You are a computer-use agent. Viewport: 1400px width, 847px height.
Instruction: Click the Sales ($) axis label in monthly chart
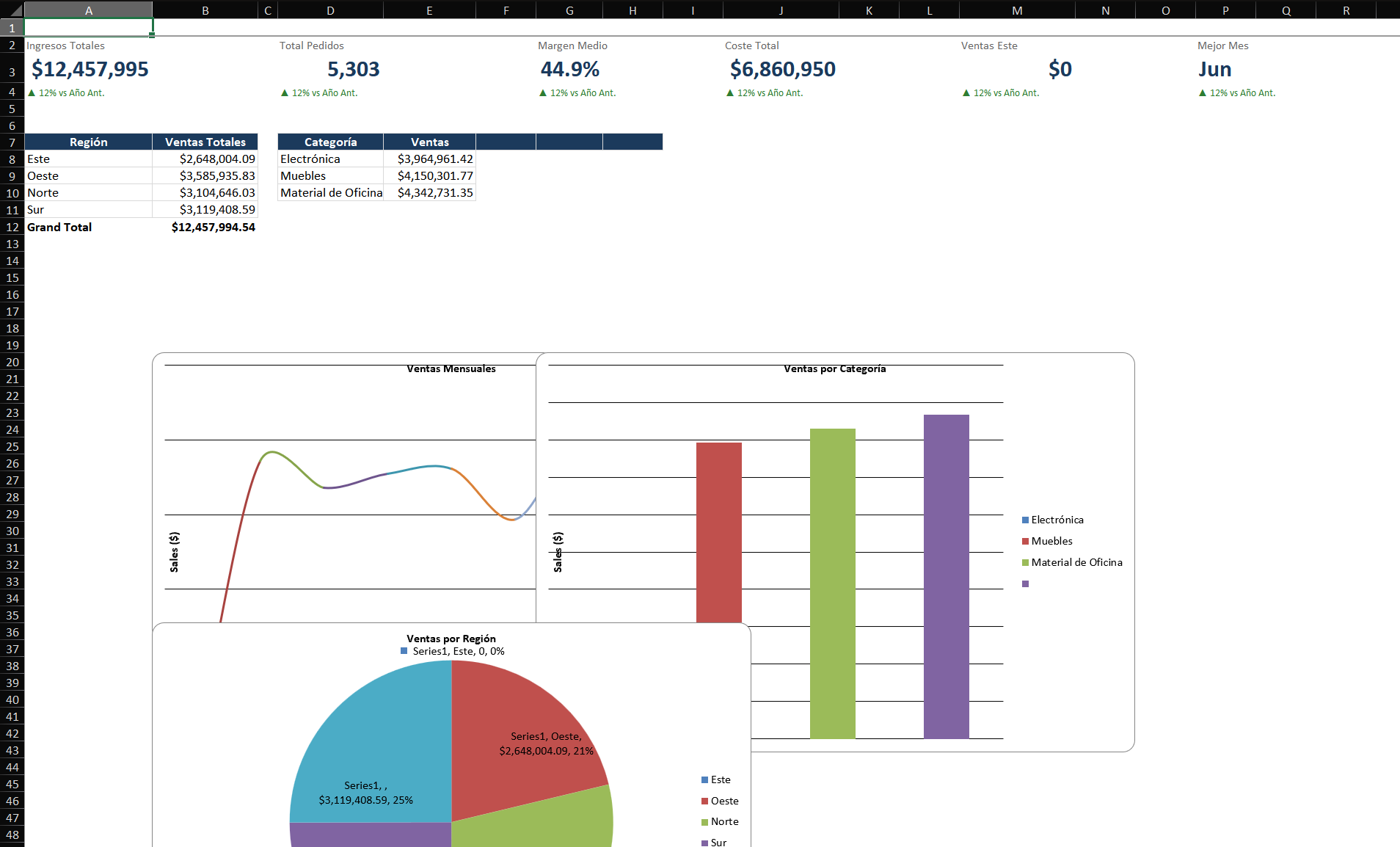click(x=174, y=552)
